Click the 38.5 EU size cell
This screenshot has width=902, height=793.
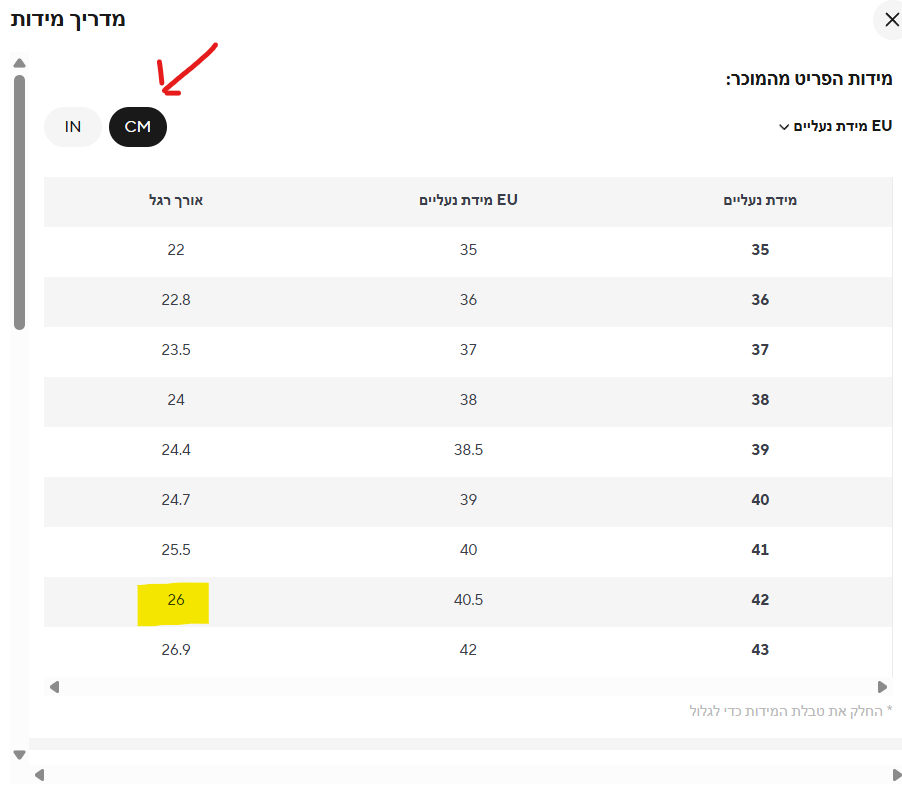(x=468, y=450)
